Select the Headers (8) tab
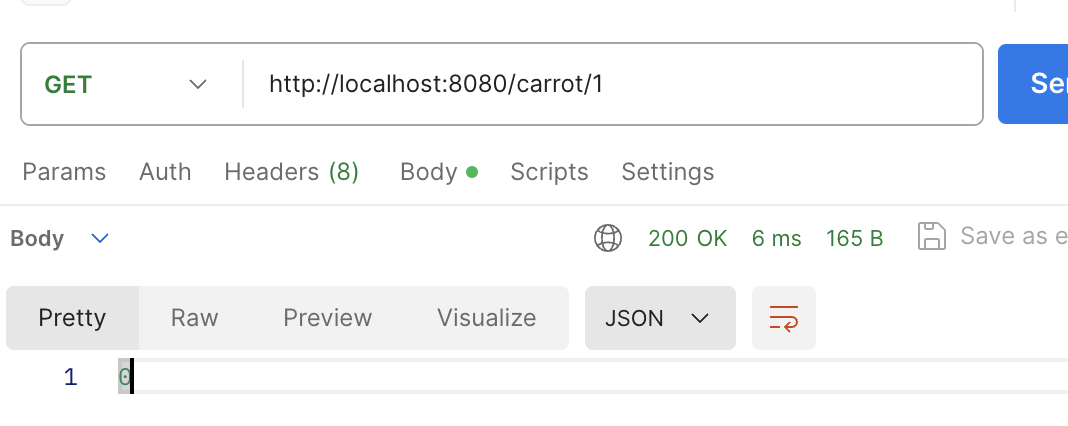Image resolution: width=1068 pixels, height=426 pixels. [x=292, y=172]
